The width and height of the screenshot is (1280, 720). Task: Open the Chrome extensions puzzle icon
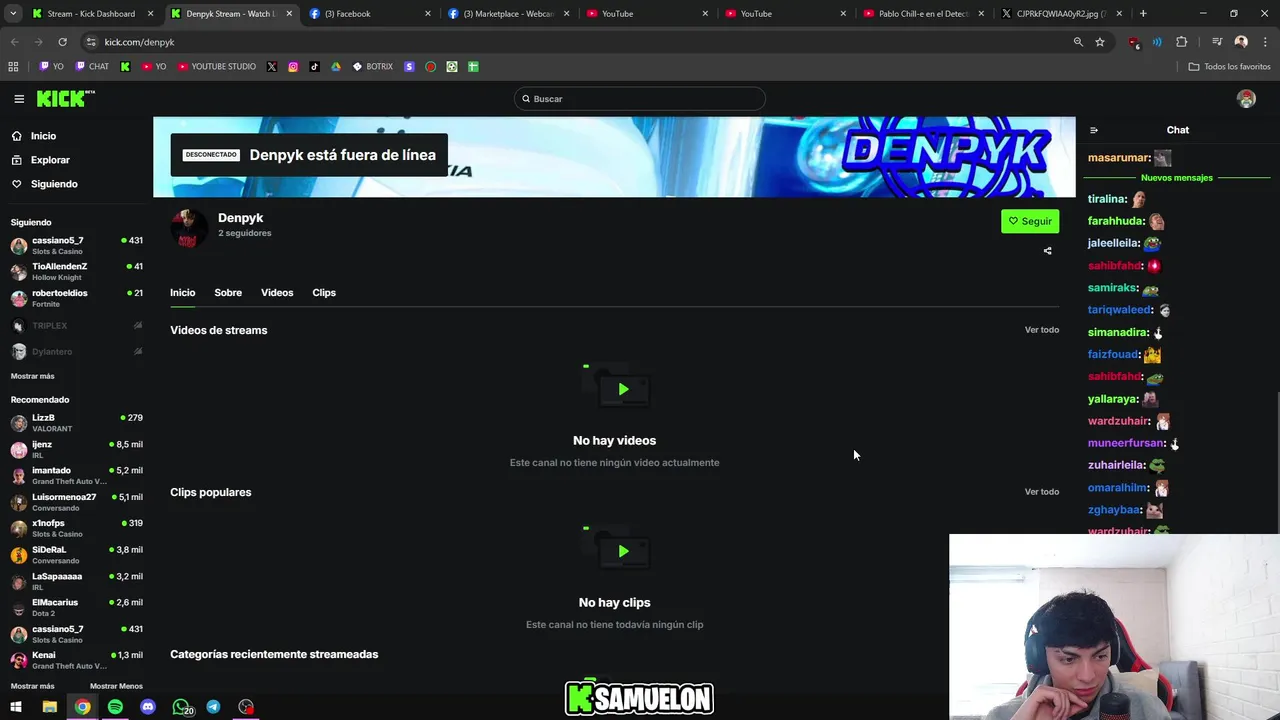tap(1181, 42)
